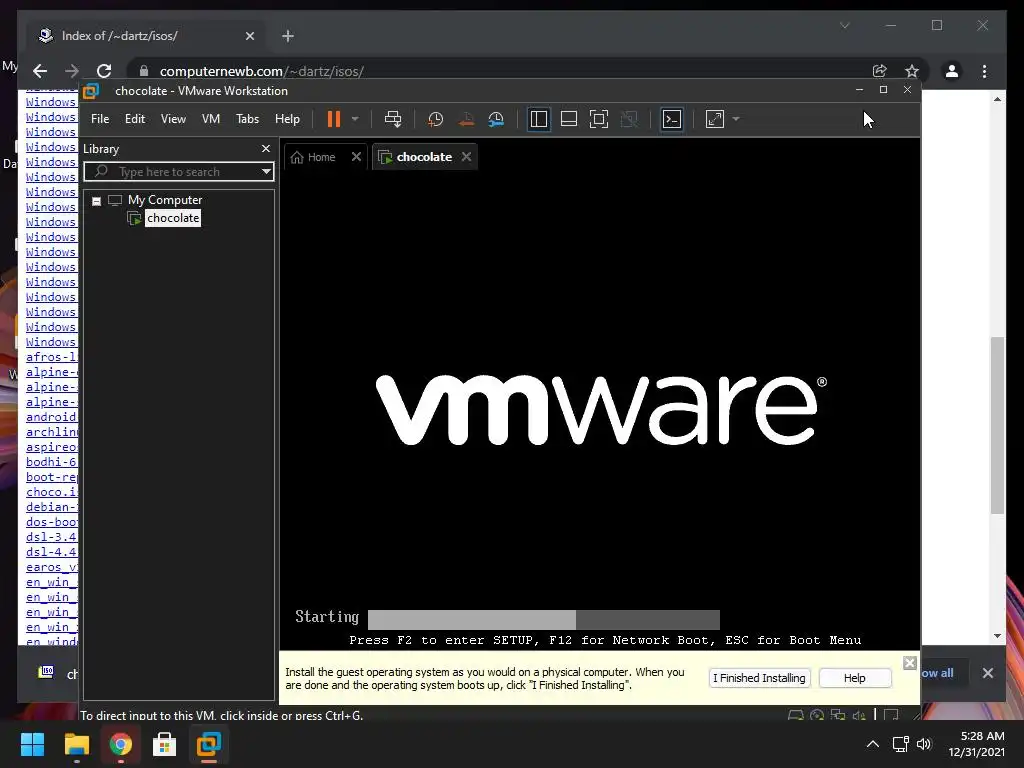Click the library search field
This screenshot has height=768, width=1024.
pos(171,172)
